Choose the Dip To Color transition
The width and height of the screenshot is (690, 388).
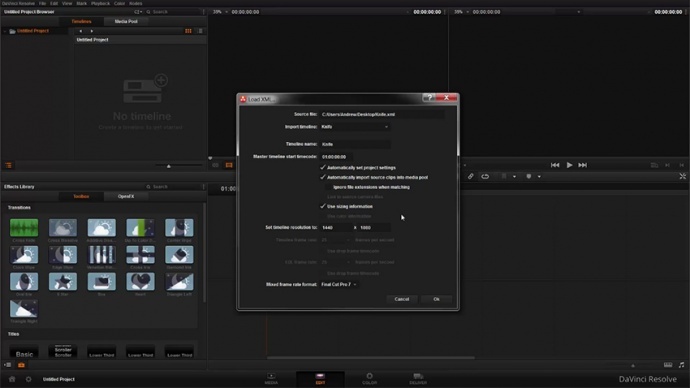140,227
